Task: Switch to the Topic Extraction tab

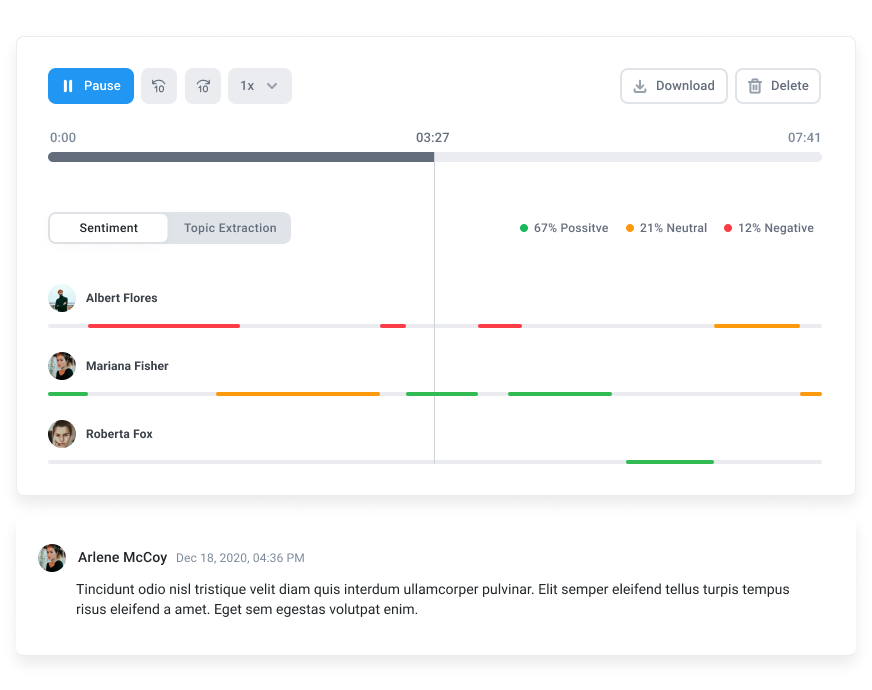Action: pos(230,228)
